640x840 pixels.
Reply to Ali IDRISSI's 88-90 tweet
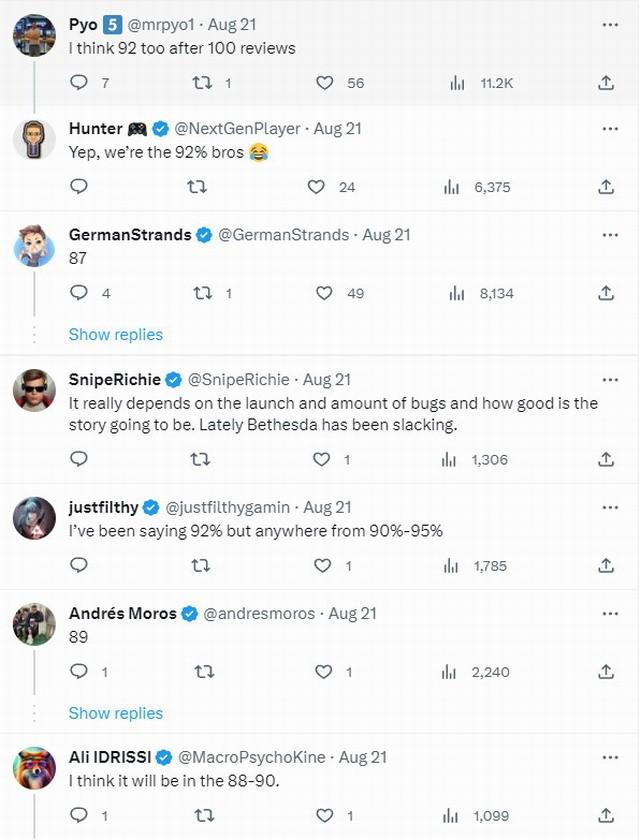(79, 815)
